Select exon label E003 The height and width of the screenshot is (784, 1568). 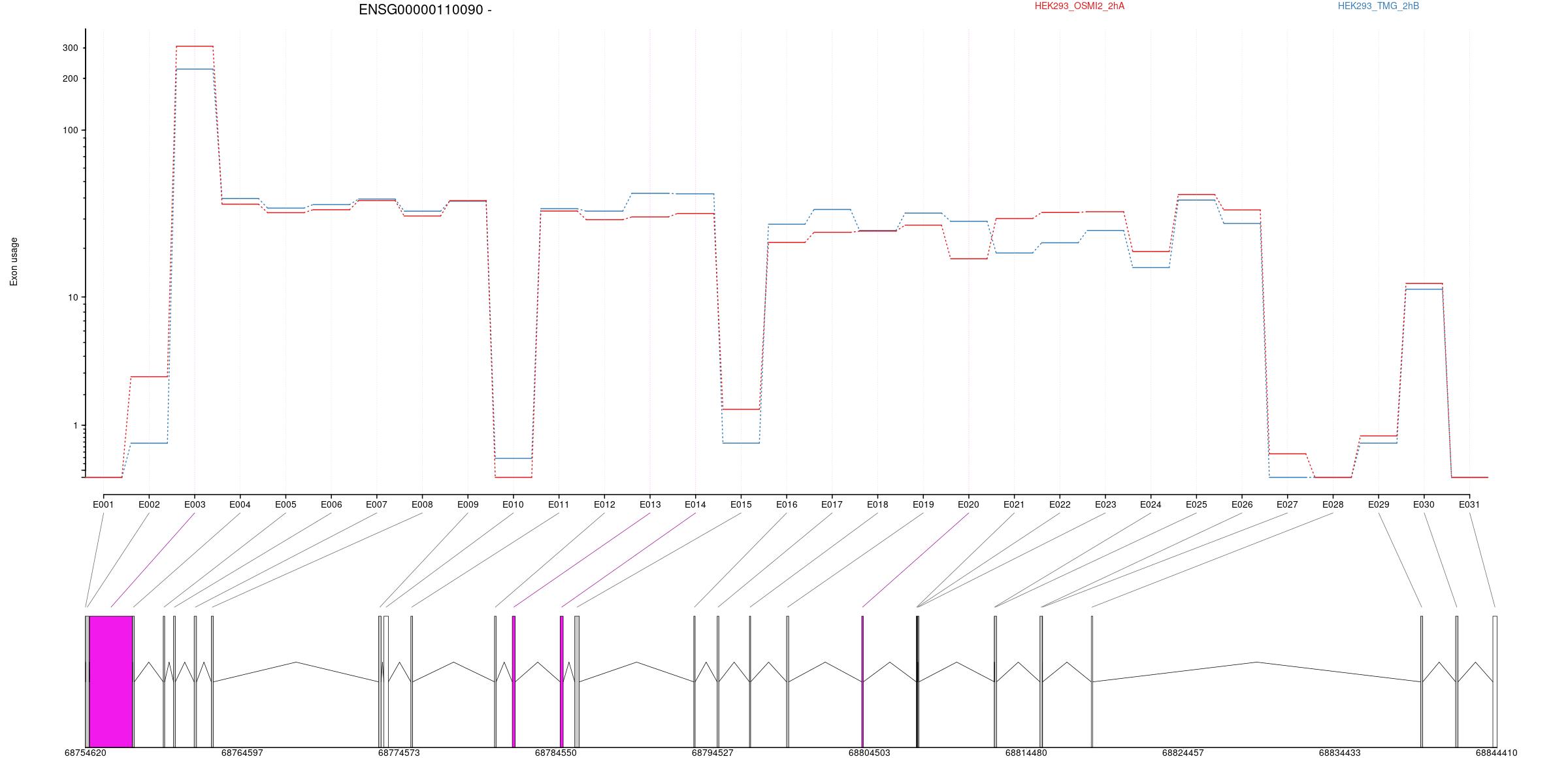coord(195,504)
